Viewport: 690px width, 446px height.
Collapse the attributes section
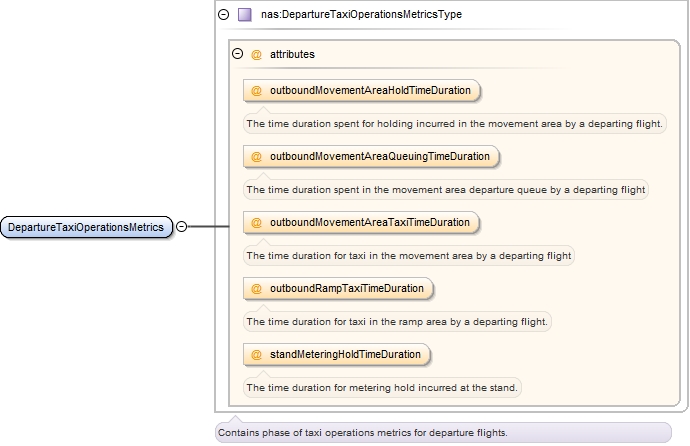[x=238, y=55]
